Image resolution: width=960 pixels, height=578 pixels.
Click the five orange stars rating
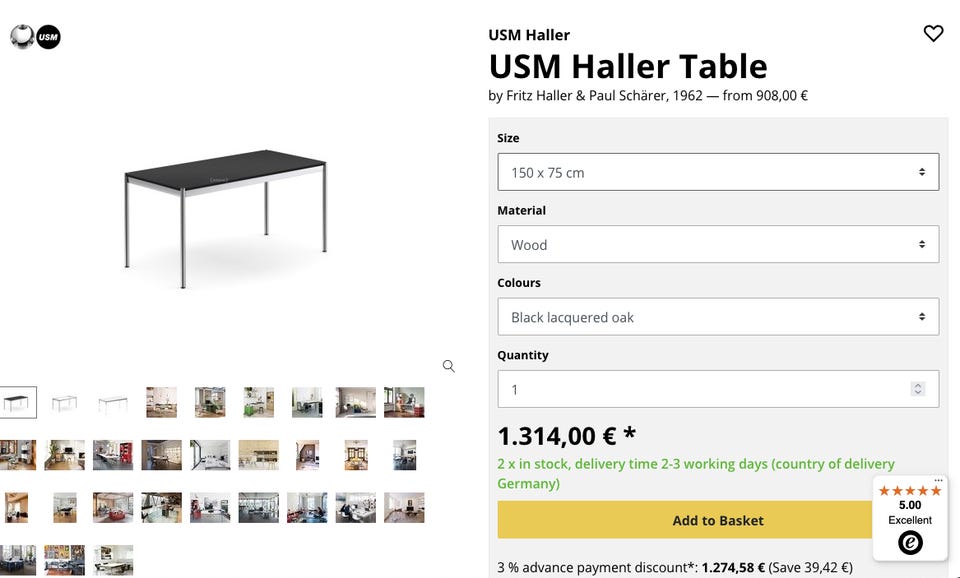click(910, 491)
